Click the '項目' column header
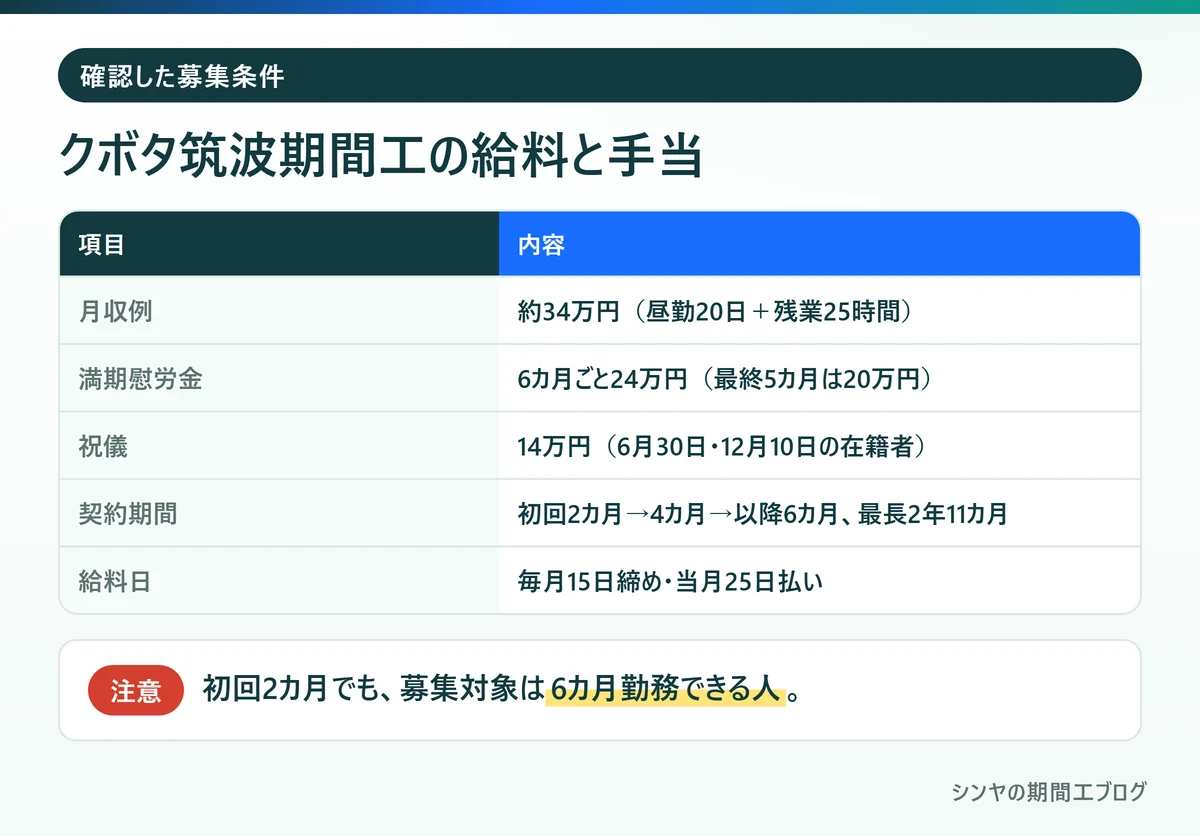Image resolution: width=1200 pixels, height=836 pixels. coord(279,244)
